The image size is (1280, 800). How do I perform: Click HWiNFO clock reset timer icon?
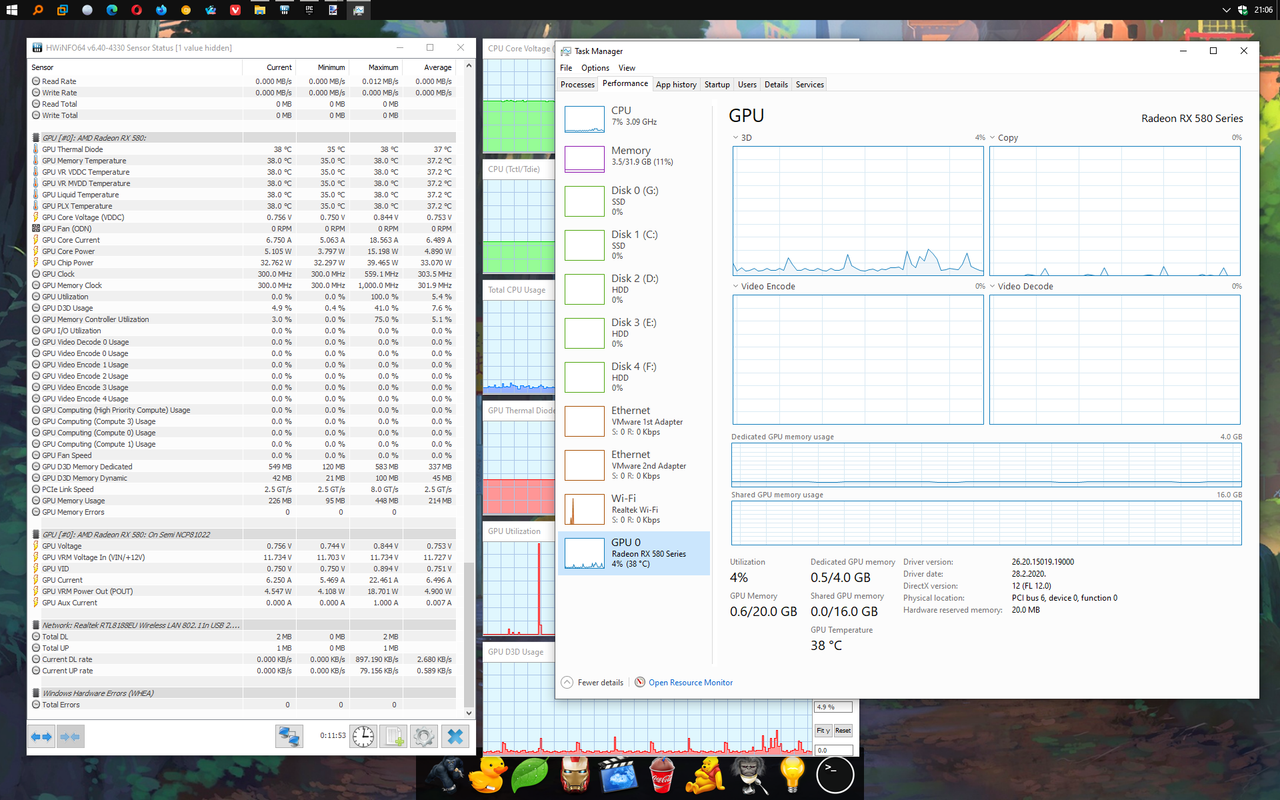tap(363, 737)
